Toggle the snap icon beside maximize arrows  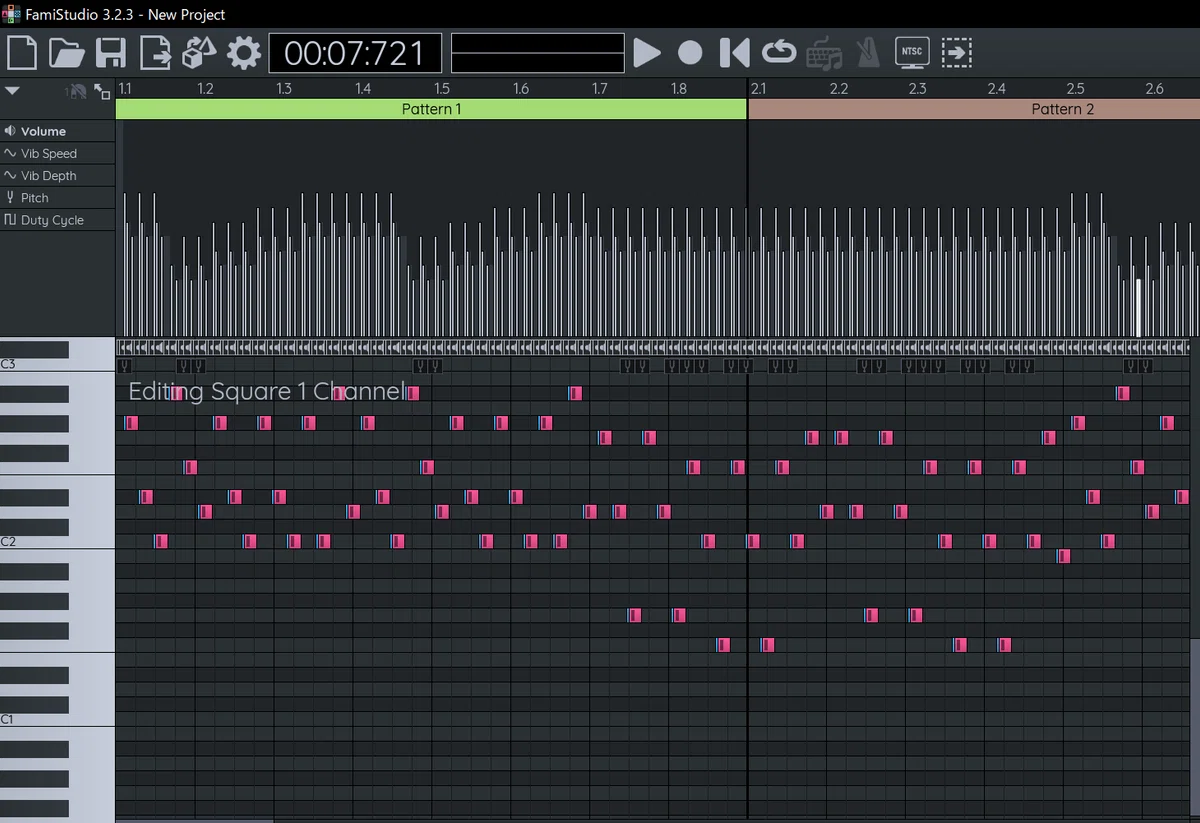(x=76, y=91)
